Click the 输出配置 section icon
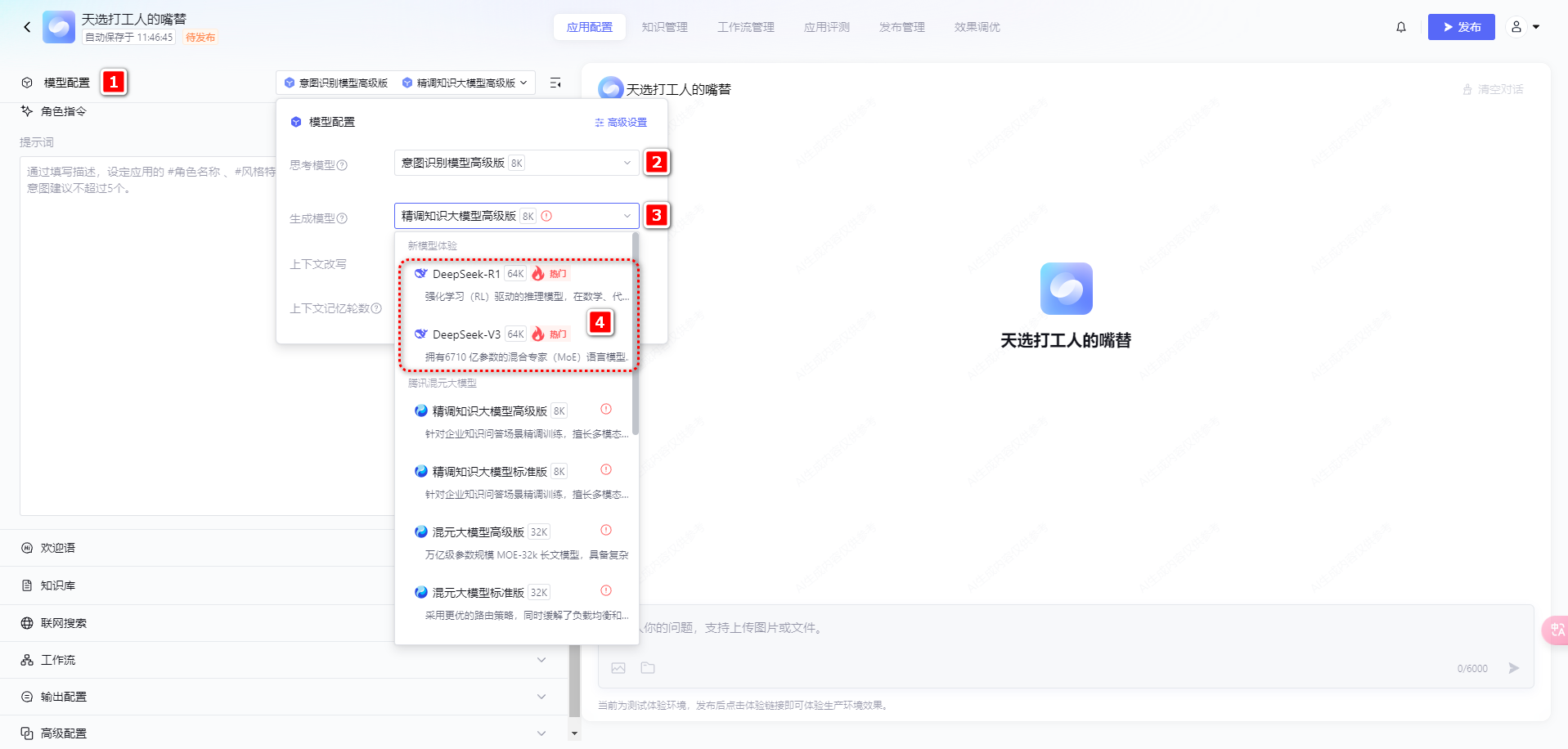Image resolution: width=1568 pixels, height=749 pixels. click(x=27, y=697)
